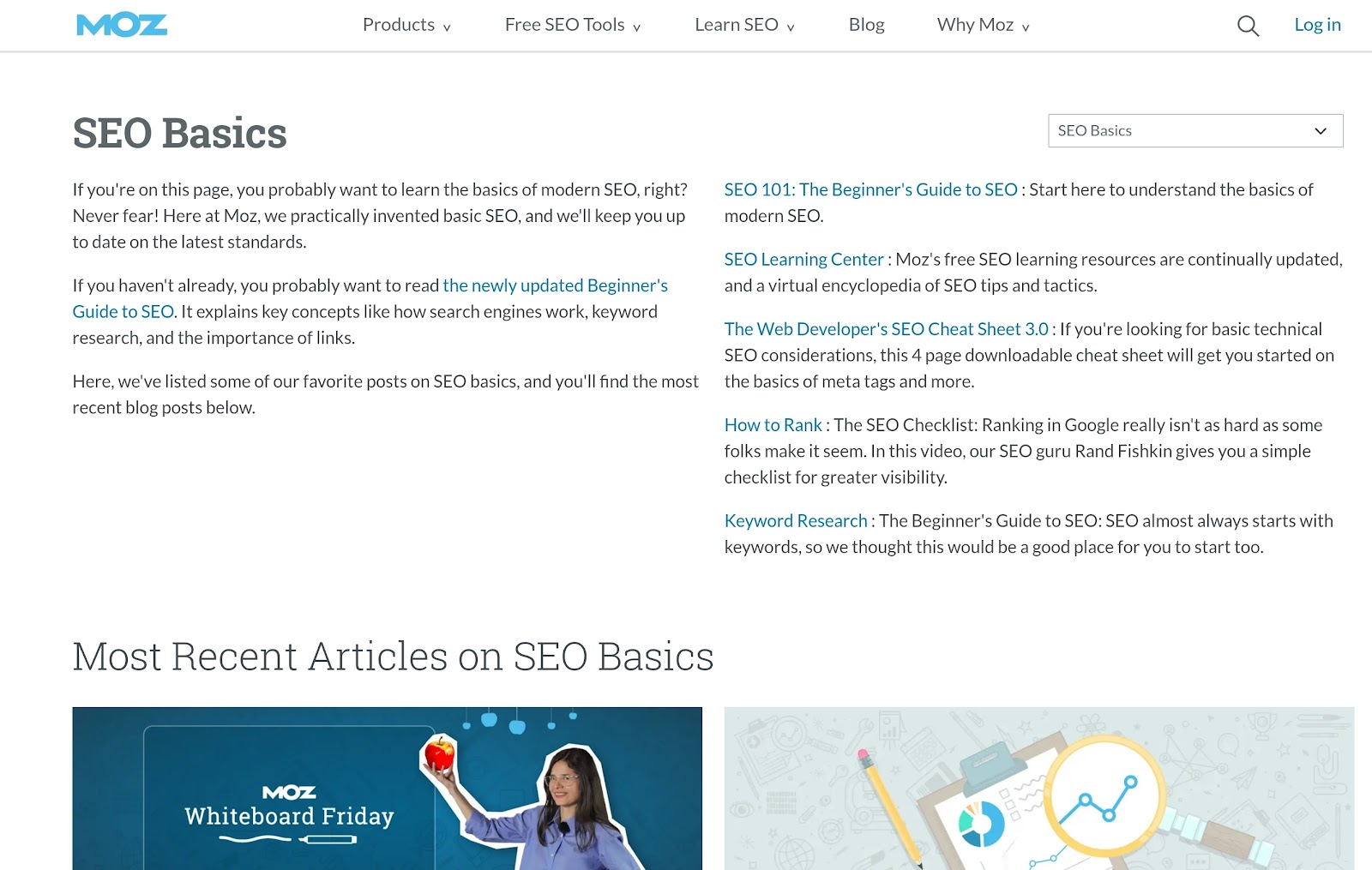Viewport: 1372px width, 870px height.
Task: Open the search magnifier icon
Action: (1248, 26)
